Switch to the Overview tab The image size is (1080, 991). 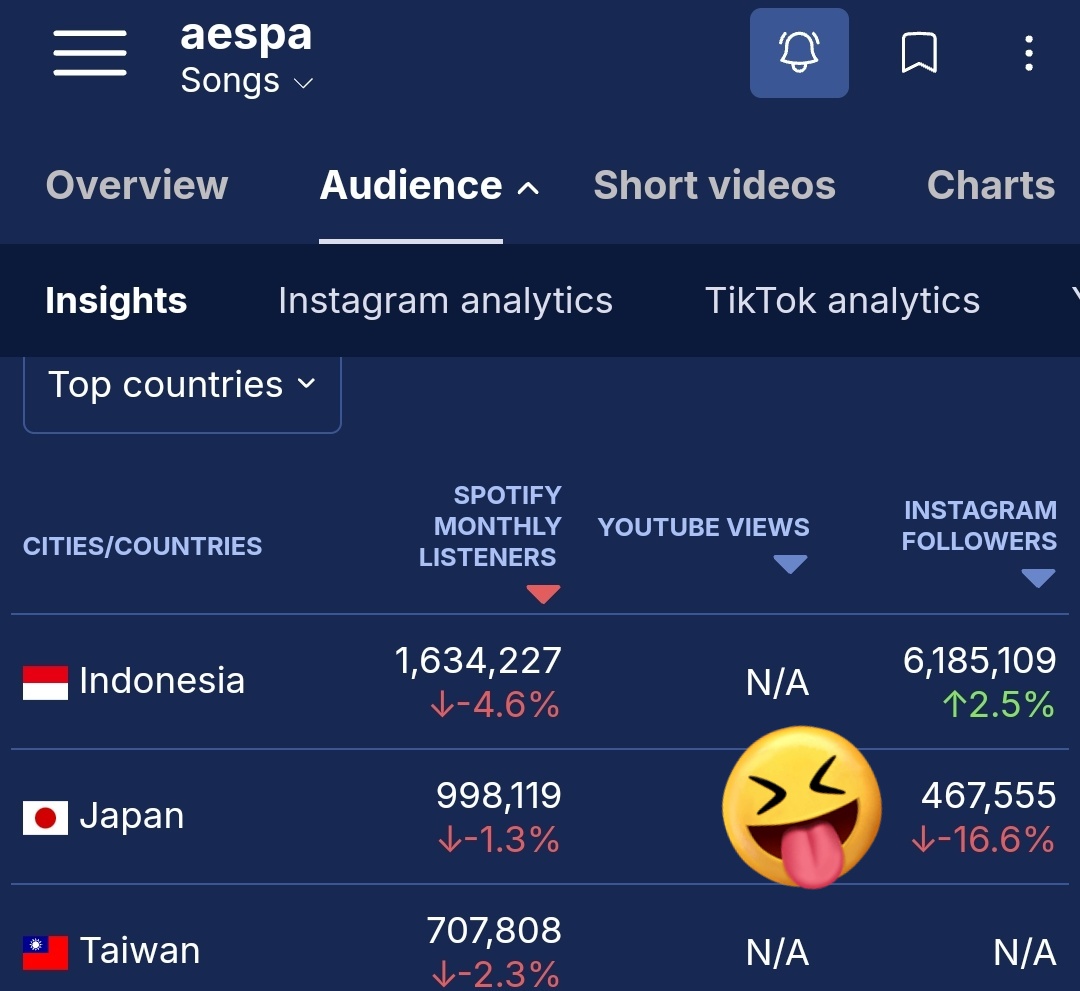pyautogui.click(x=136, y=185)
